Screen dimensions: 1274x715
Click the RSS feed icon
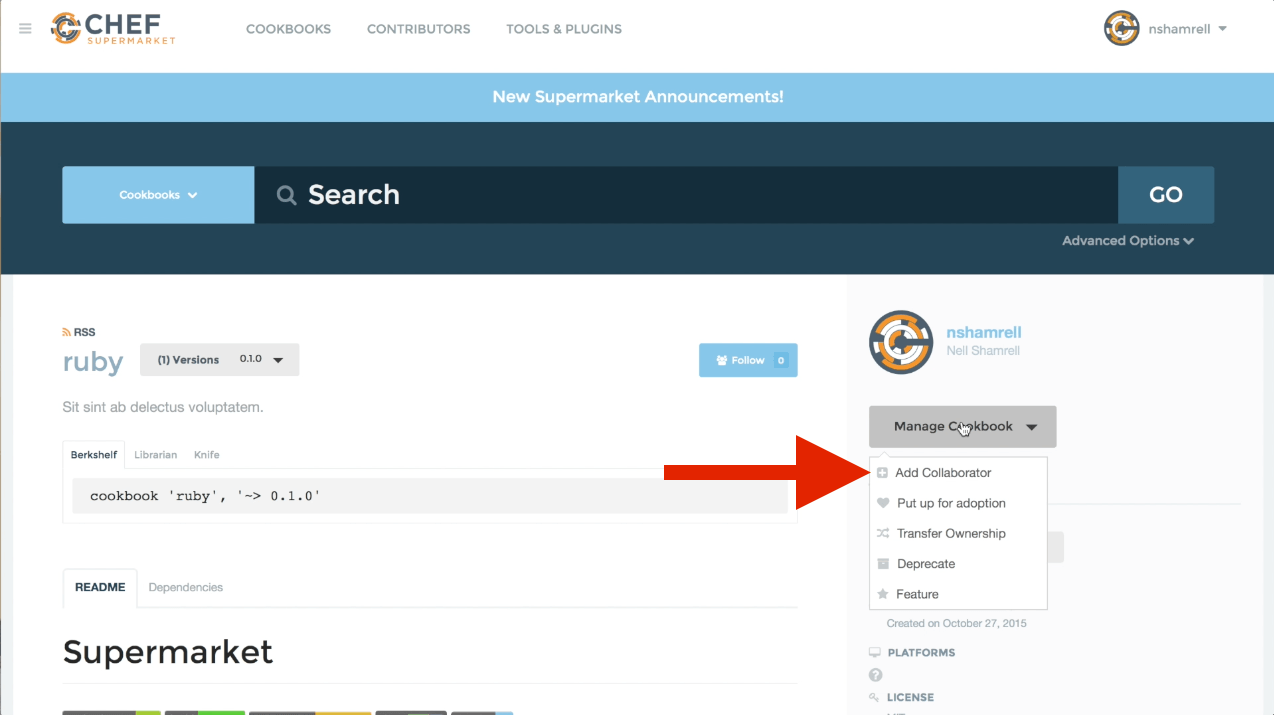[x=68, y=331]
